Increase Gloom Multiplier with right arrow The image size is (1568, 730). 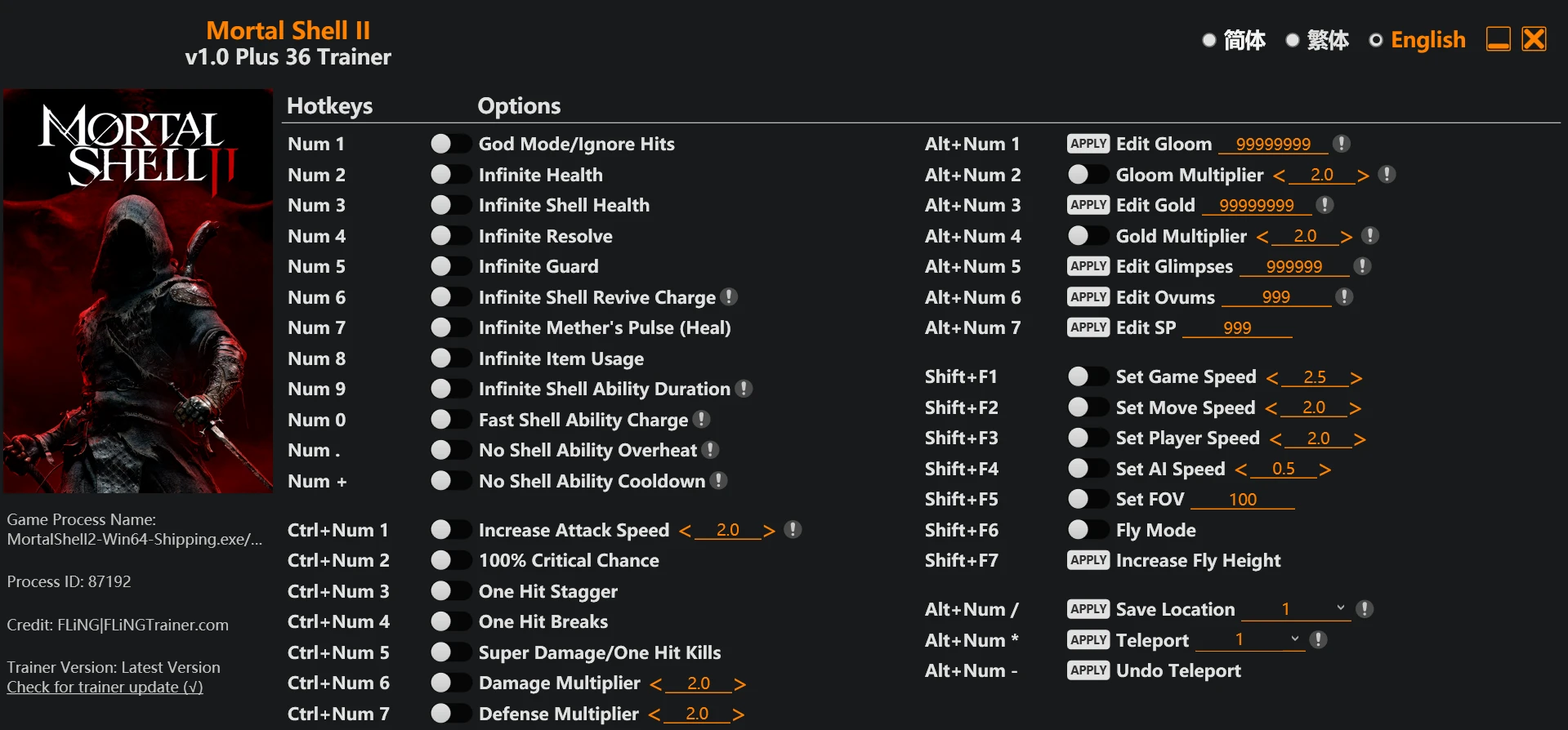pos(1363,176)
